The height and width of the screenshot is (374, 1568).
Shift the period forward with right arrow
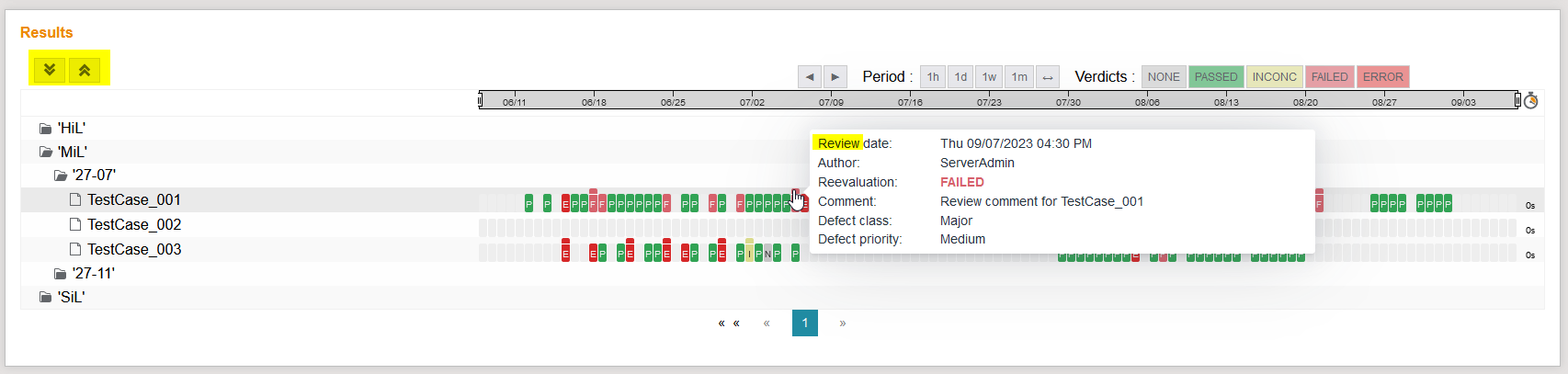pos(835,77)
